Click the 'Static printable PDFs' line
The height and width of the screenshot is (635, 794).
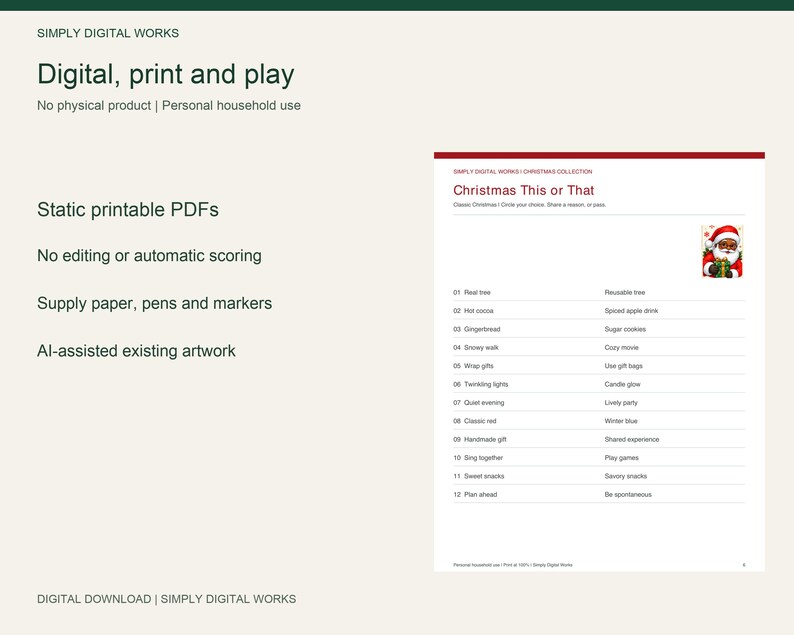[x=128, y=210]
